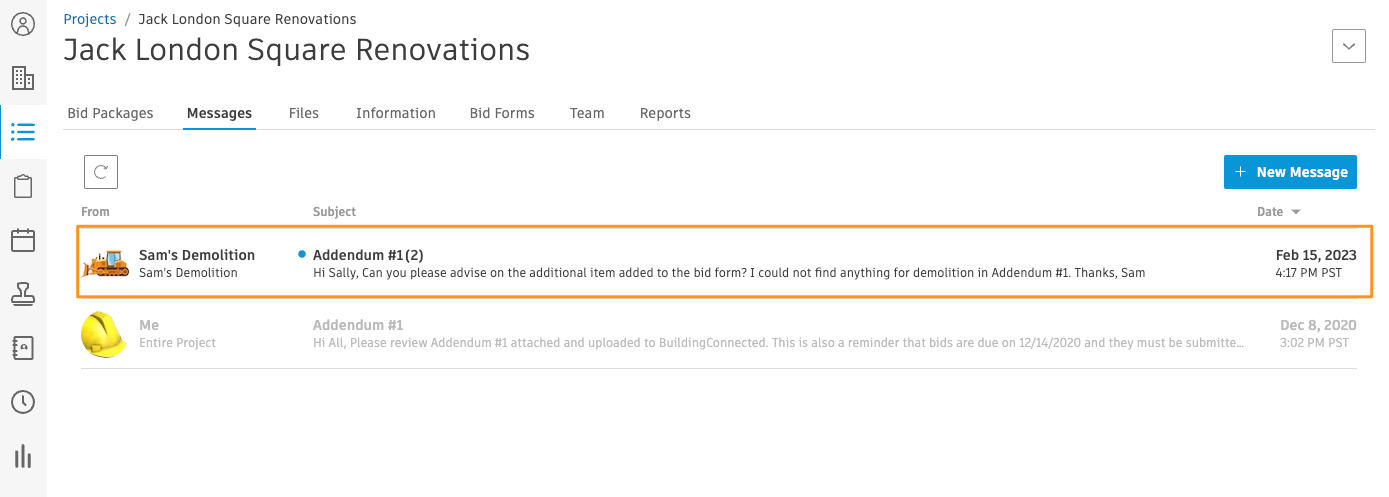
Task: Open the address book icon in sidebar
Action: click(23, 348)
